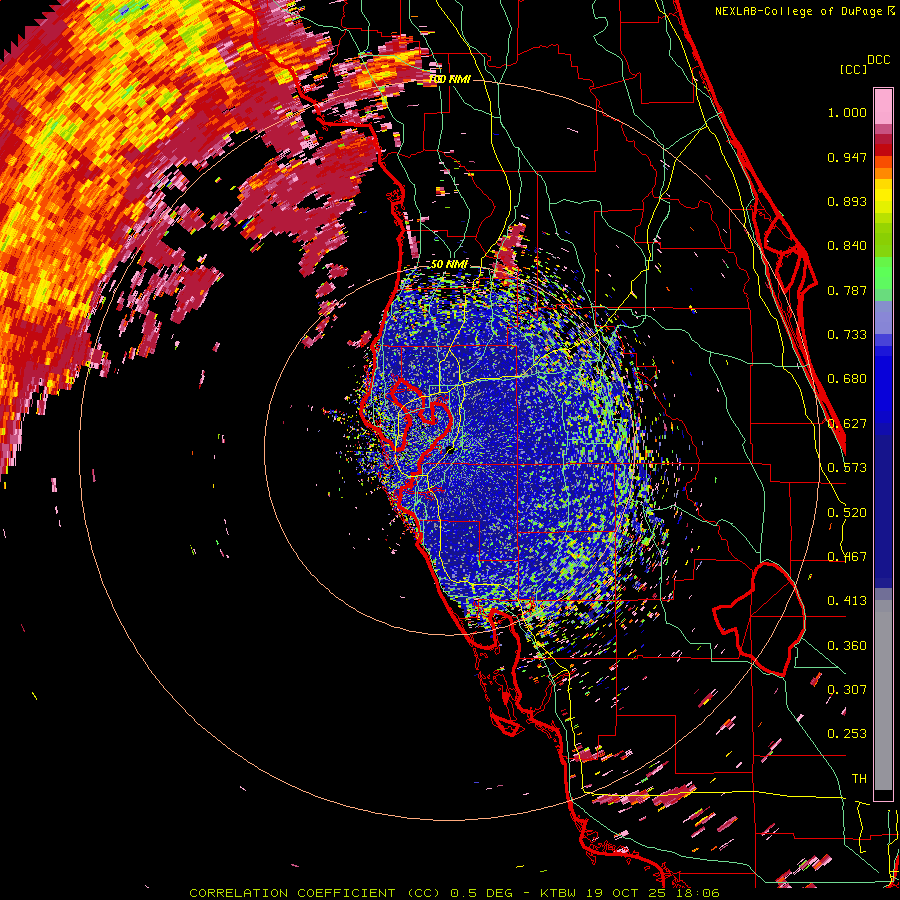Select the 0.787 scale value
This screenshot has height=900, width=900.
(x=847, y=290)
